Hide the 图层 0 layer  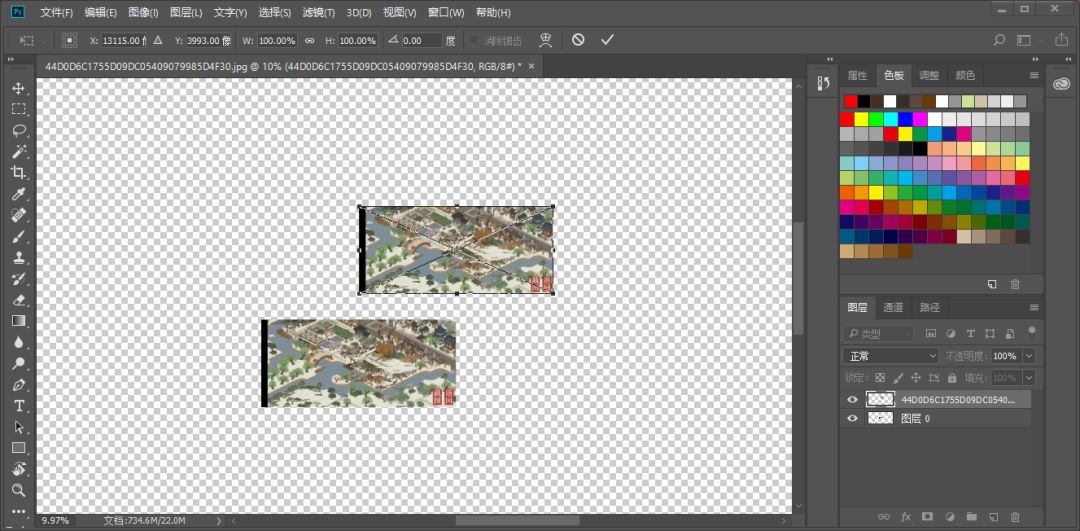pyautogui.click(x=853, y=418)
